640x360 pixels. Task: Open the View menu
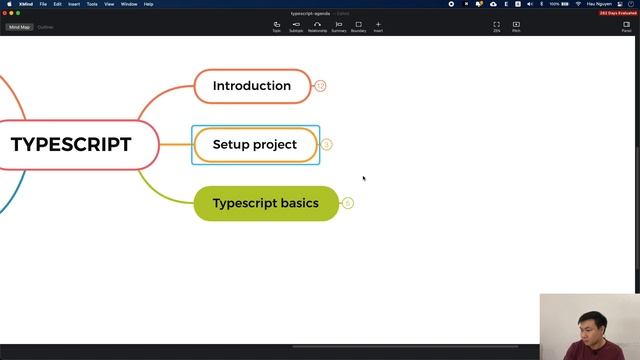[109, 4]
